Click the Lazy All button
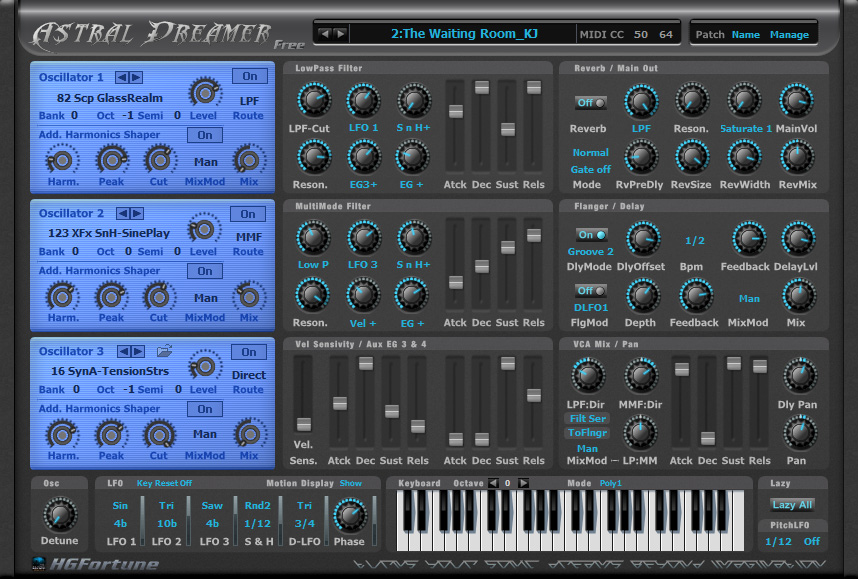Viewport: 858px width, 579px height. click(792, 505)
